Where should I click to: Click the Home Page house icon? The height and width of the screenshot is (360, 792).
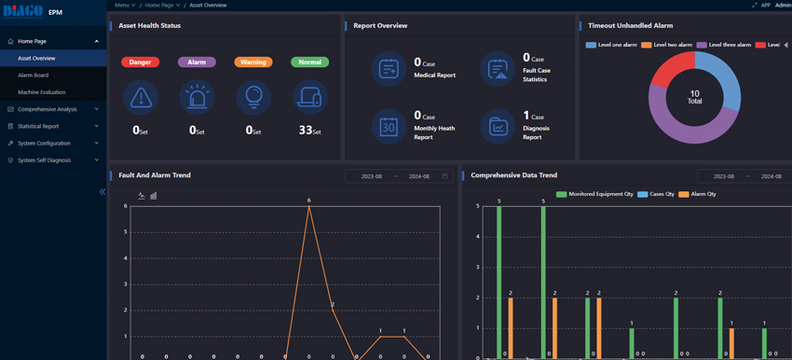point(11,41)
